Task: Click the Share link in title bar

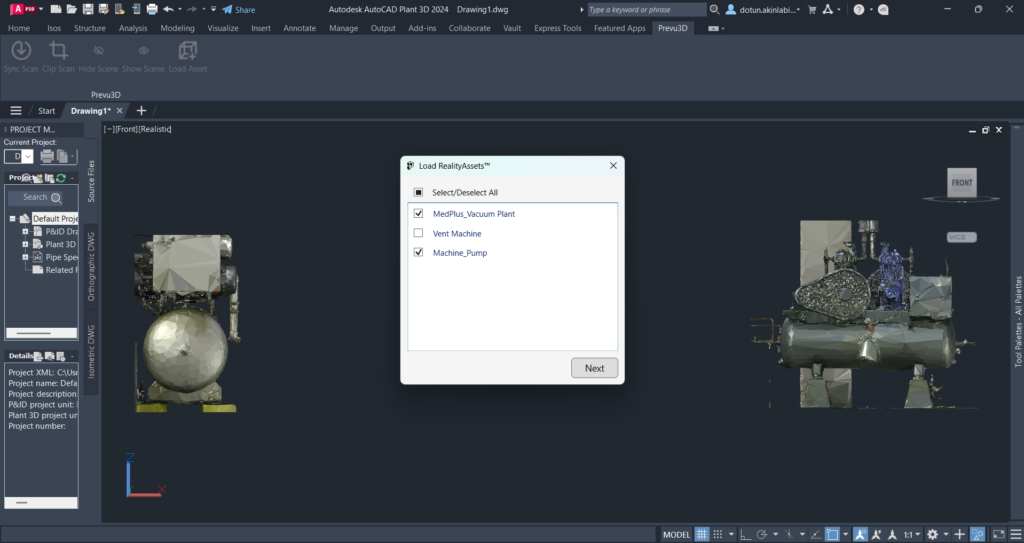Action: (239, 9)
